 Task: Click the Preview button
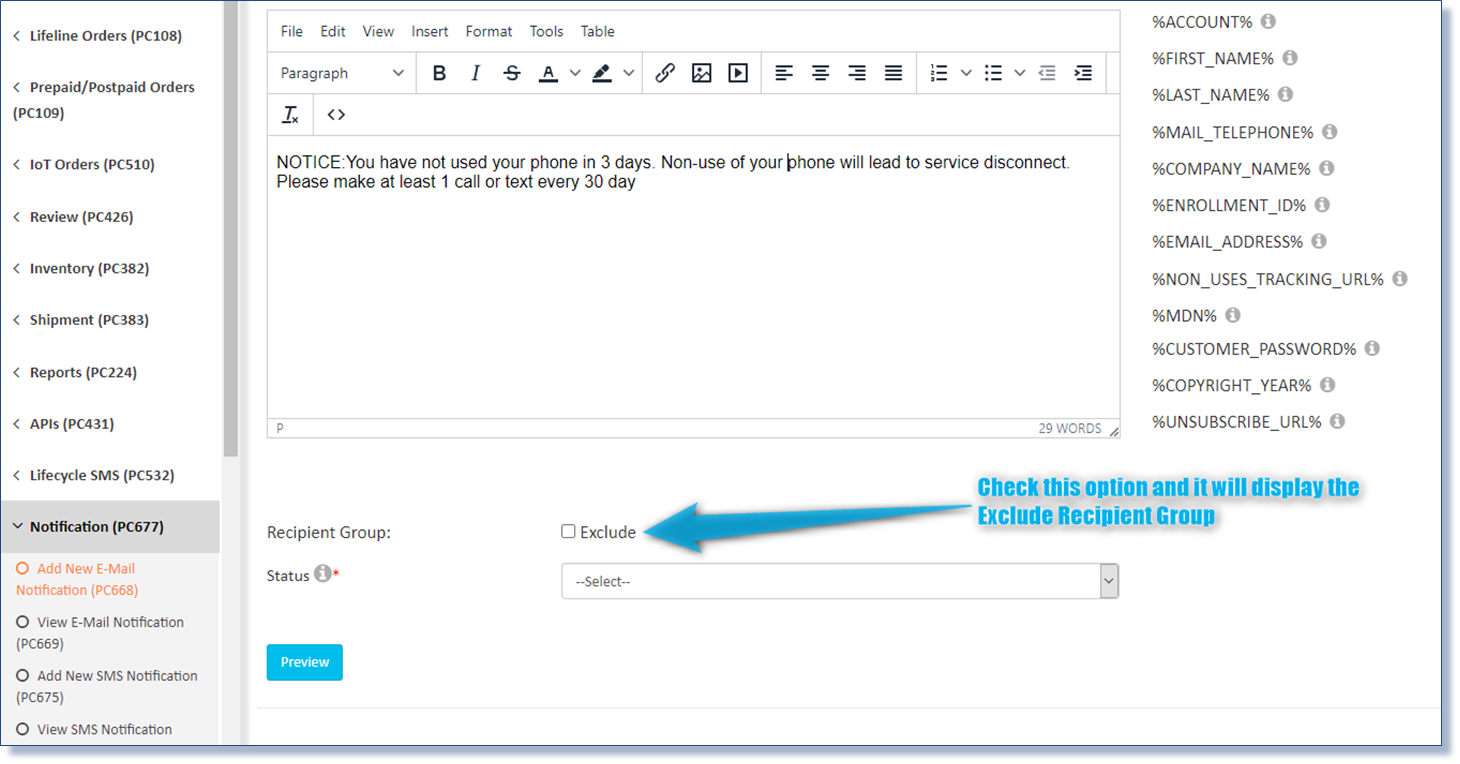click(304, 662)
